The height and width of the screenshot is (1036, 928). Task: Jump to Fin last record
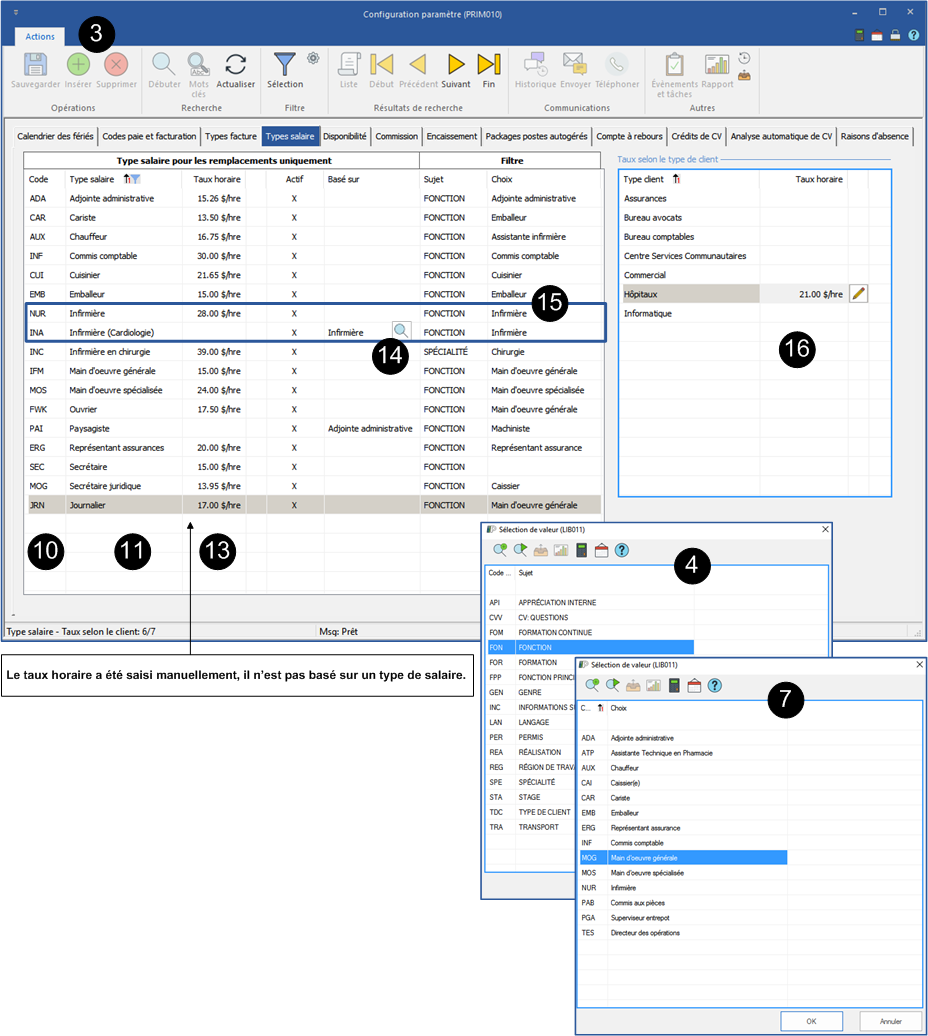(x=489, y=65)
